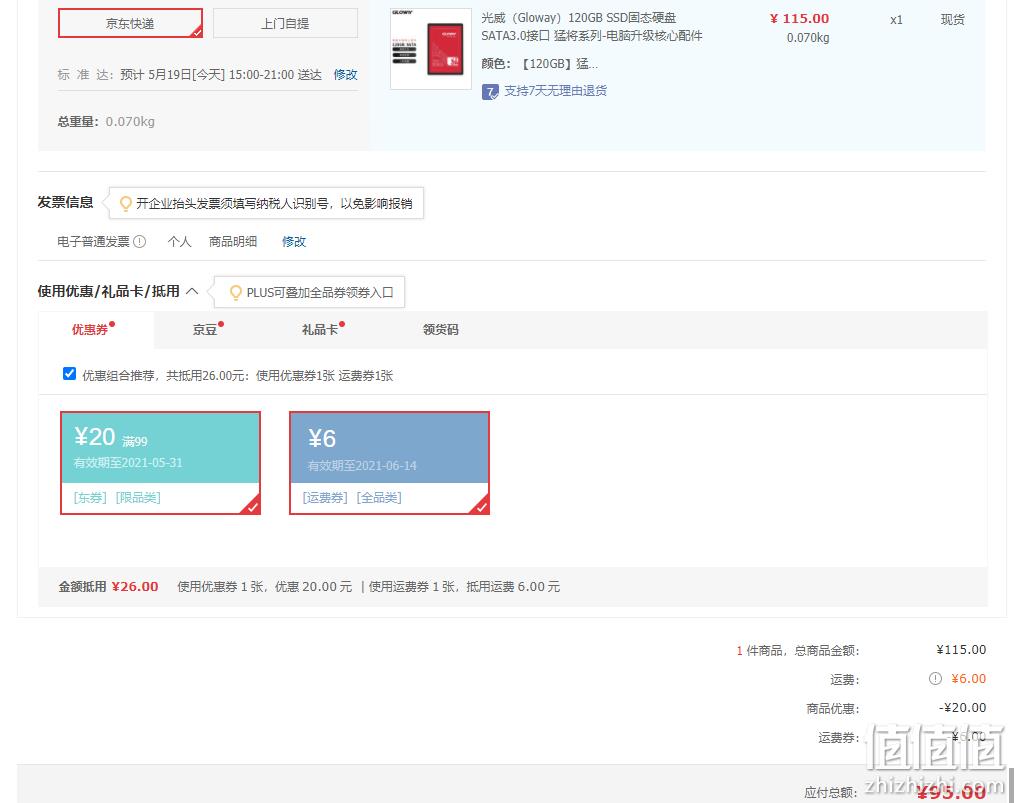Image resolution: width=1014 pixels, height=803 pixels.
Task: Switch to the 优惠券 tab
Action: (90, 330)
